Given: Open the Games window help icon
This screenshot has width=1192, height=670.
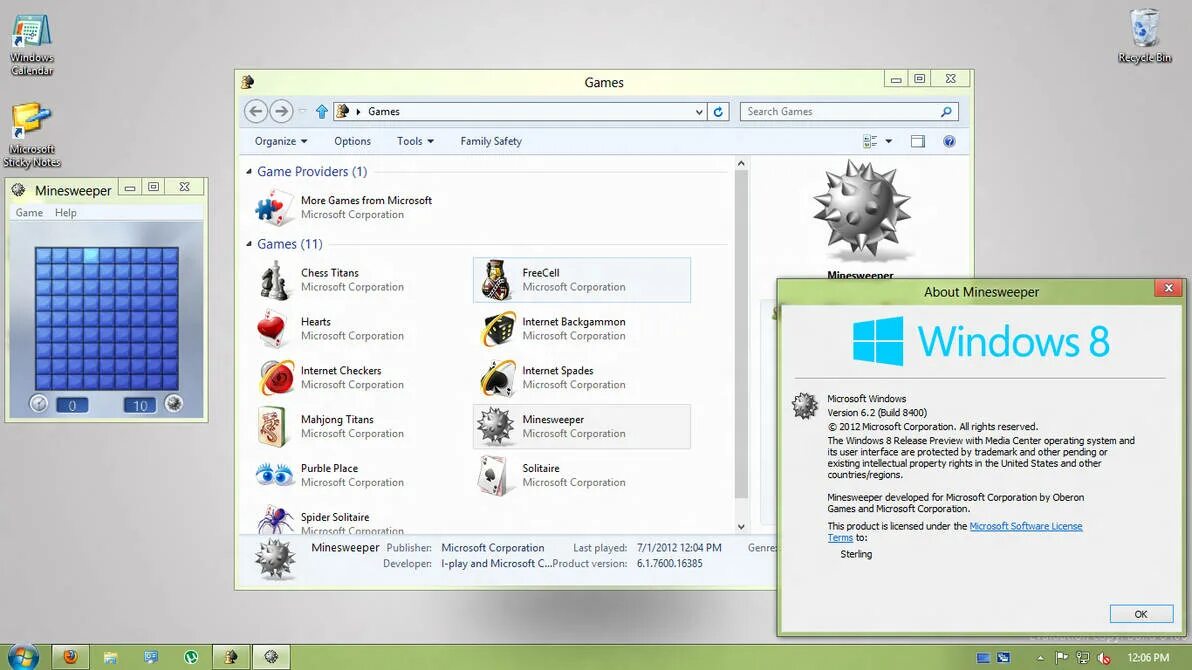Looking at the screenshot, I should click(949, 141).
